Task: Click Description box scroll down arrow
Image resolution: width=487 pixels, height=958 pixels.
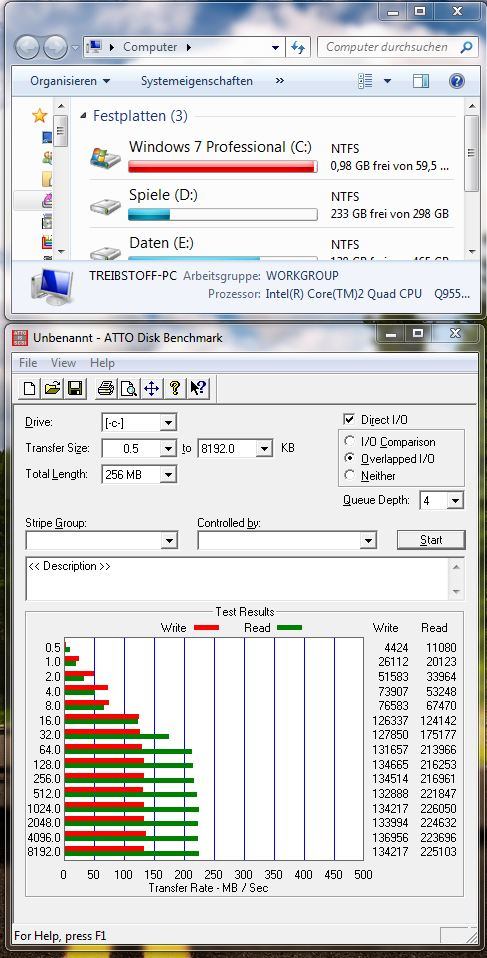Action: tap(456, 592)
